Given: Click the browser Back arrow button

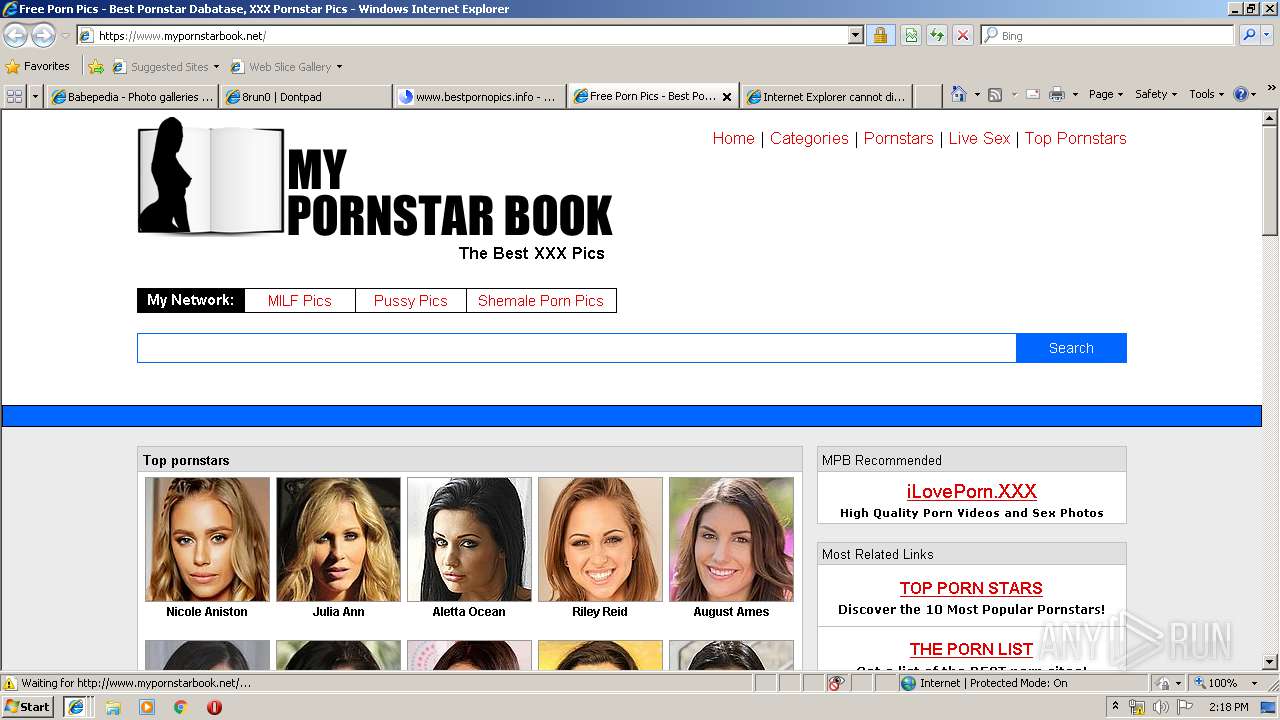Looking at the screenshot, I should 15,36.
